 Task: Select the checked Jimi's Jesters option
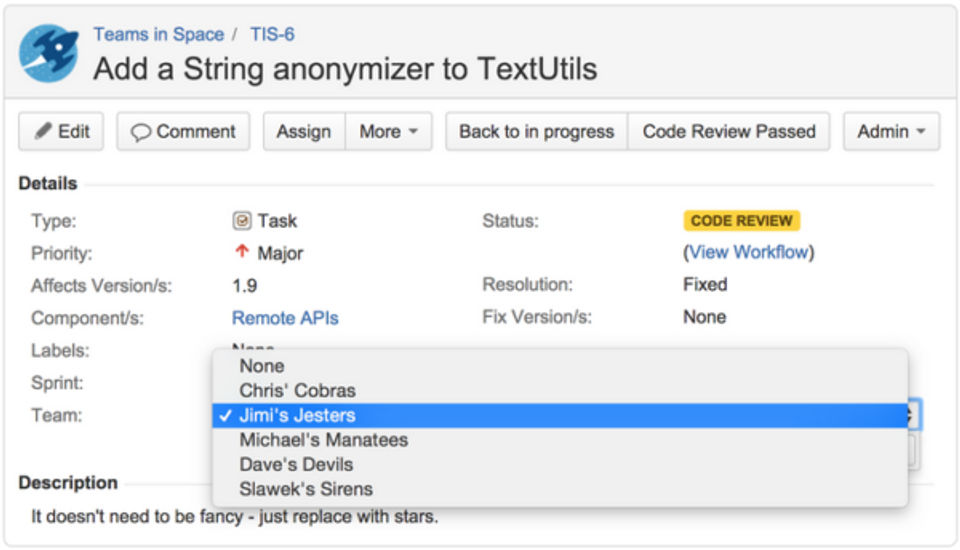click(x=560, y=415)
